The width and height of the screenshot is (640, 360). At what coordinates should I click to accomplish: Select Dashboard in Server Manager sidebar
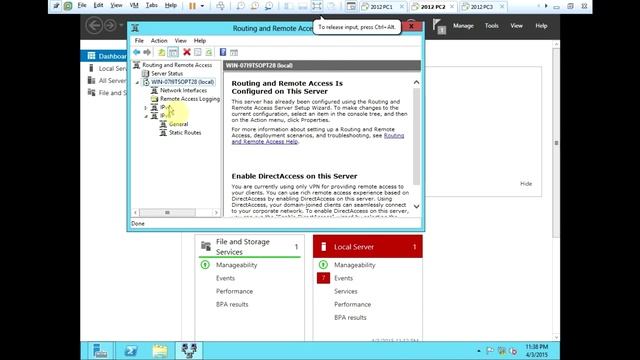click(x=104, y=56)
